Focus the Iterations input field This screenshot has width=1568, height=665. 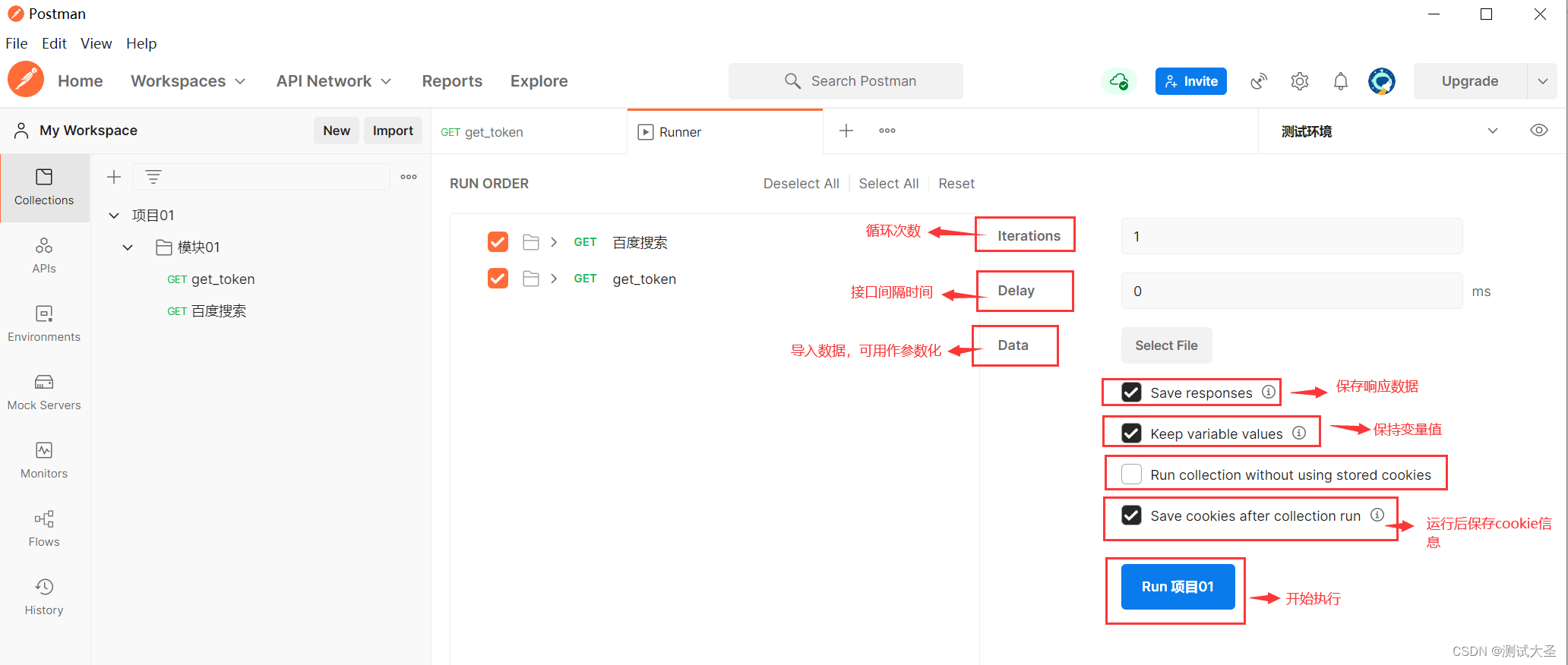[x=1291, y=236]
